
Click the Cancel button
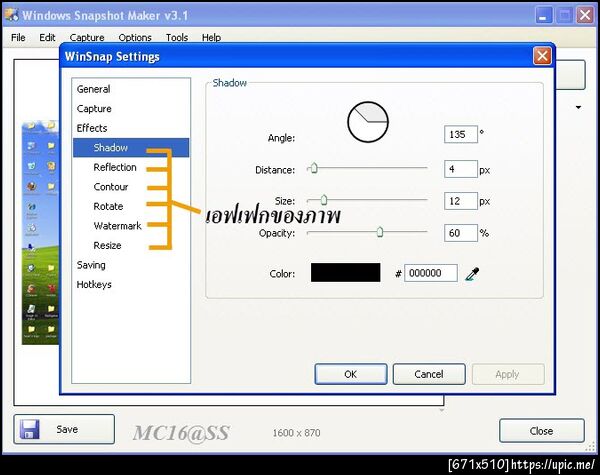pyautogui.click(x=429, y=374)
